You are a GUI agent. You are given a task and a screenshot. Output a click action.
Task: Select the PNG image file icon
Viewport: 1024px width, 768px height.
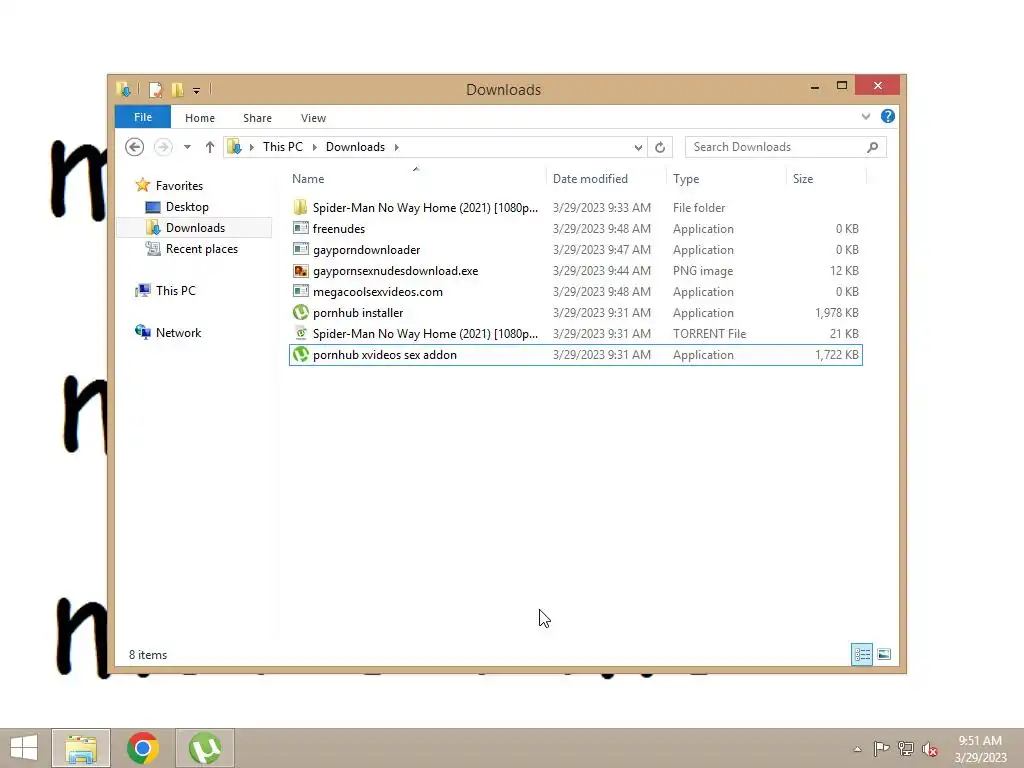click(x=300, y=271)
